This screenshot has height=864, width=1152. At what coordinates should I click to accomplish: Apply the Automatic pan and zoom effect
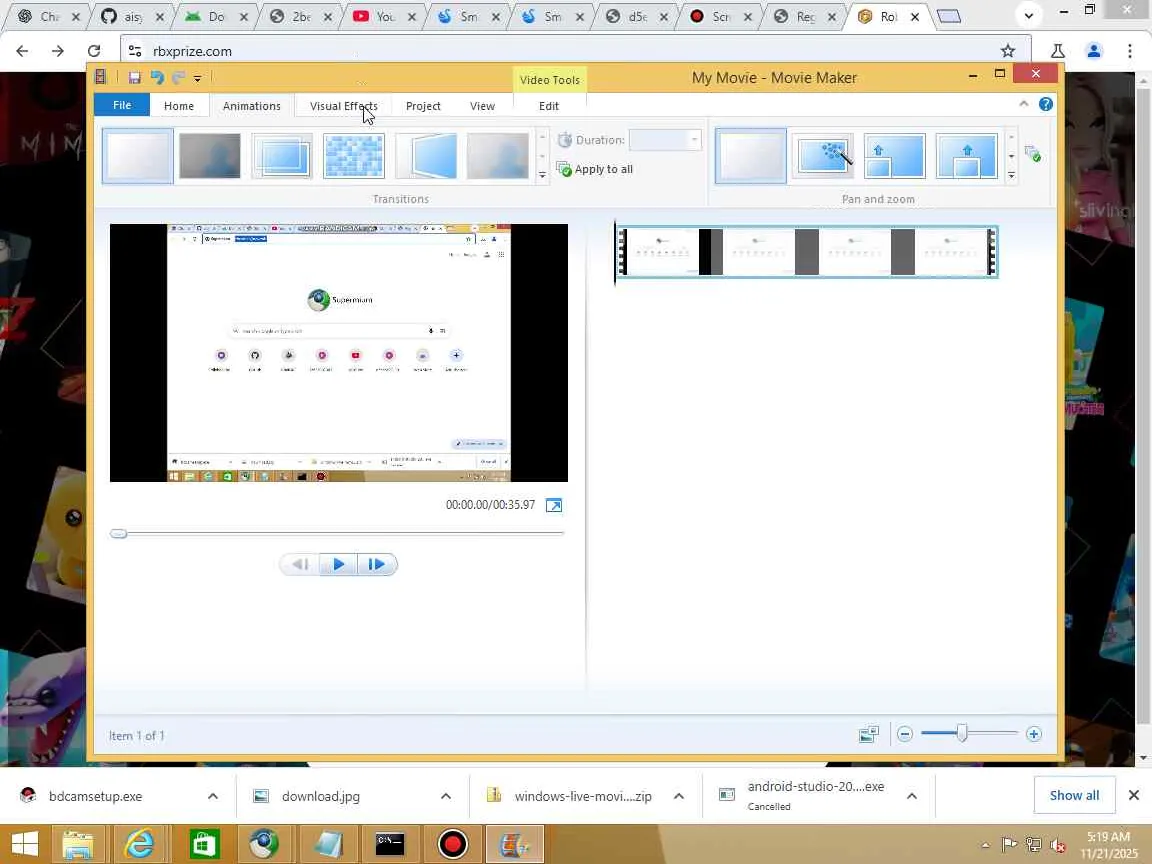coord(823,156)
